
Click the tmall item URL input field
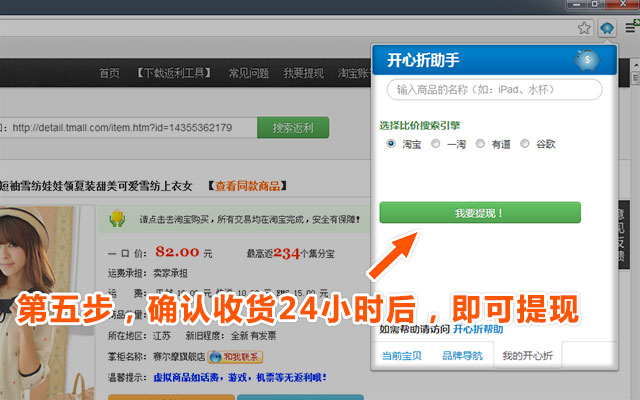click(x=127, y=128)
